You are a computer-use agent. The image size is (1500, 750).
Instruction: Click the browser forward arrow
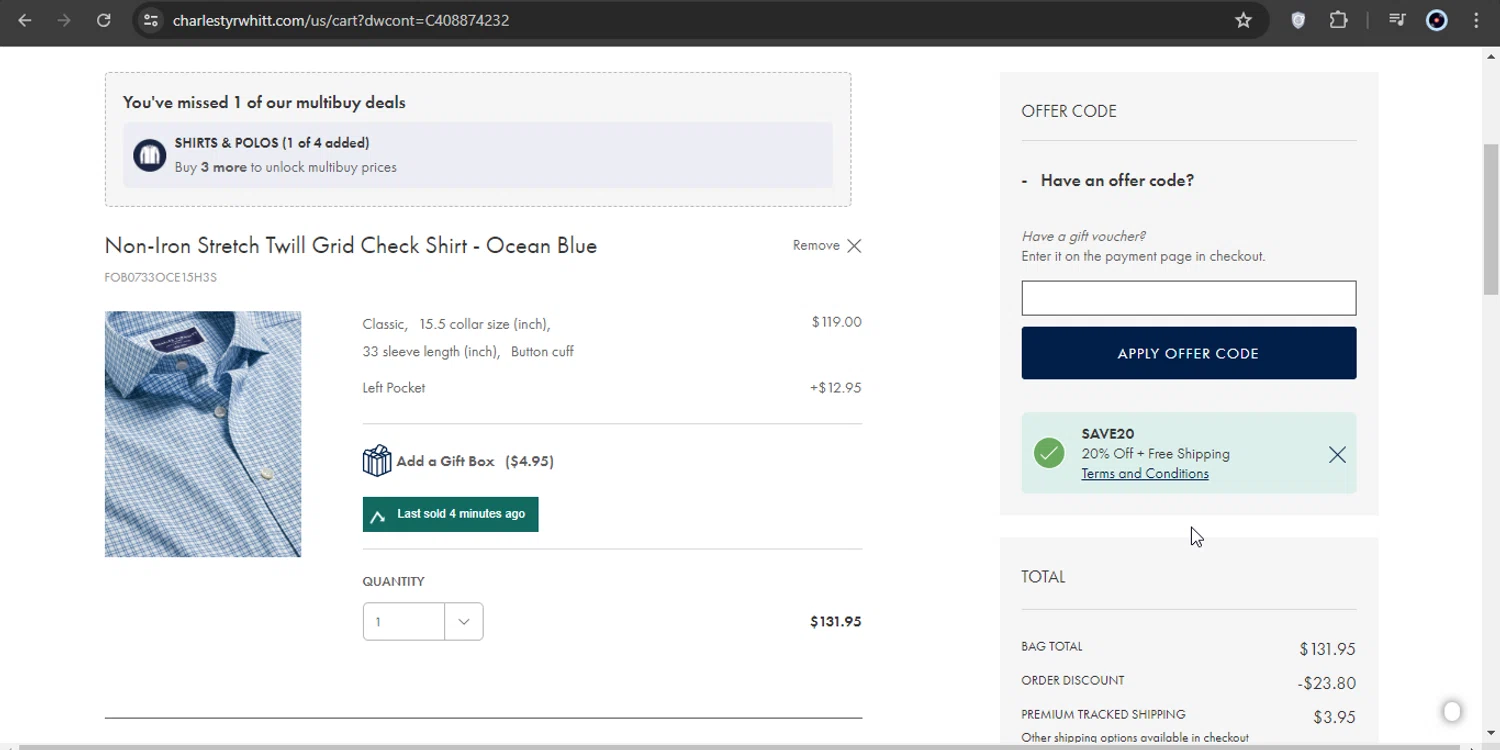click(x=64, y=20)
